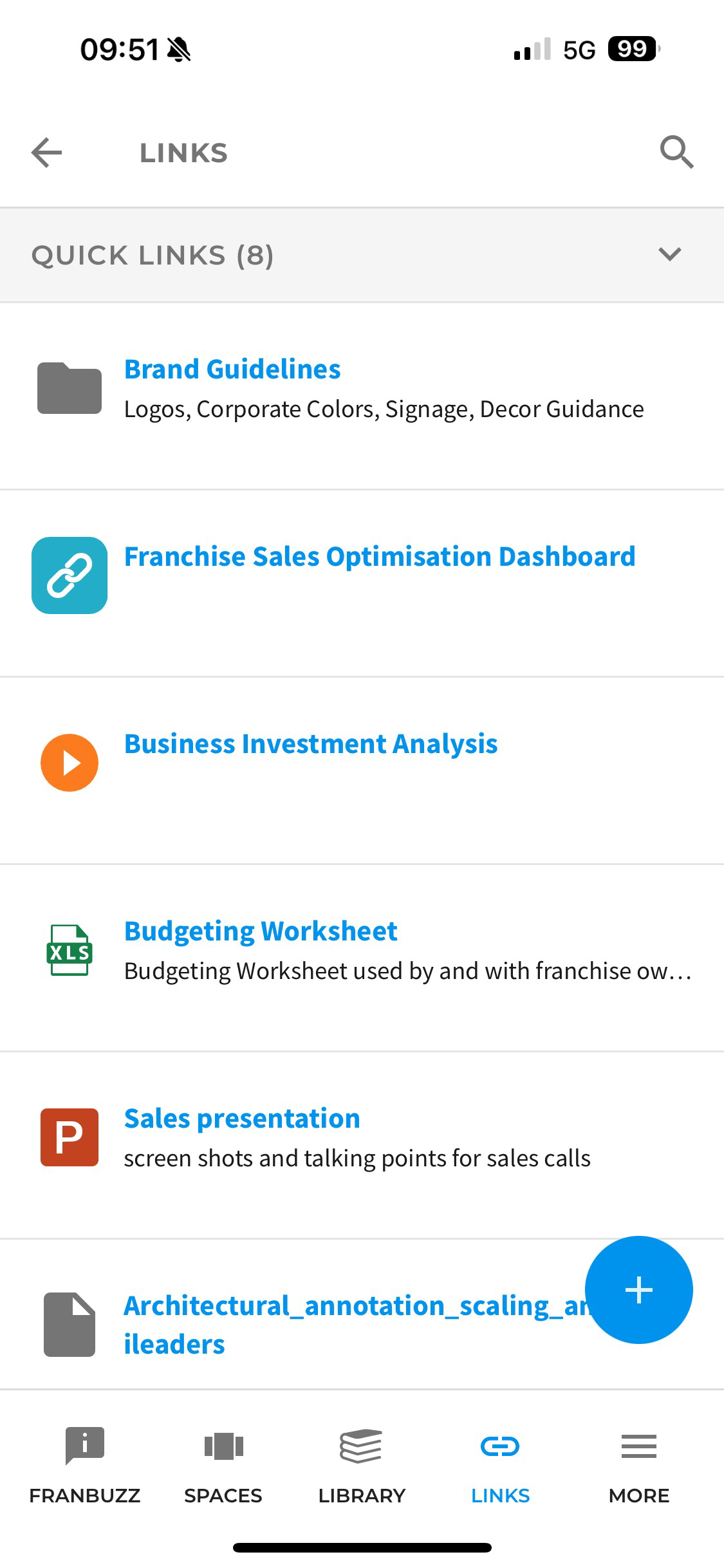The width and height of the screenshot is (724, 1568).
Task: Click the XLS file icon
Action: click(70, 950)
